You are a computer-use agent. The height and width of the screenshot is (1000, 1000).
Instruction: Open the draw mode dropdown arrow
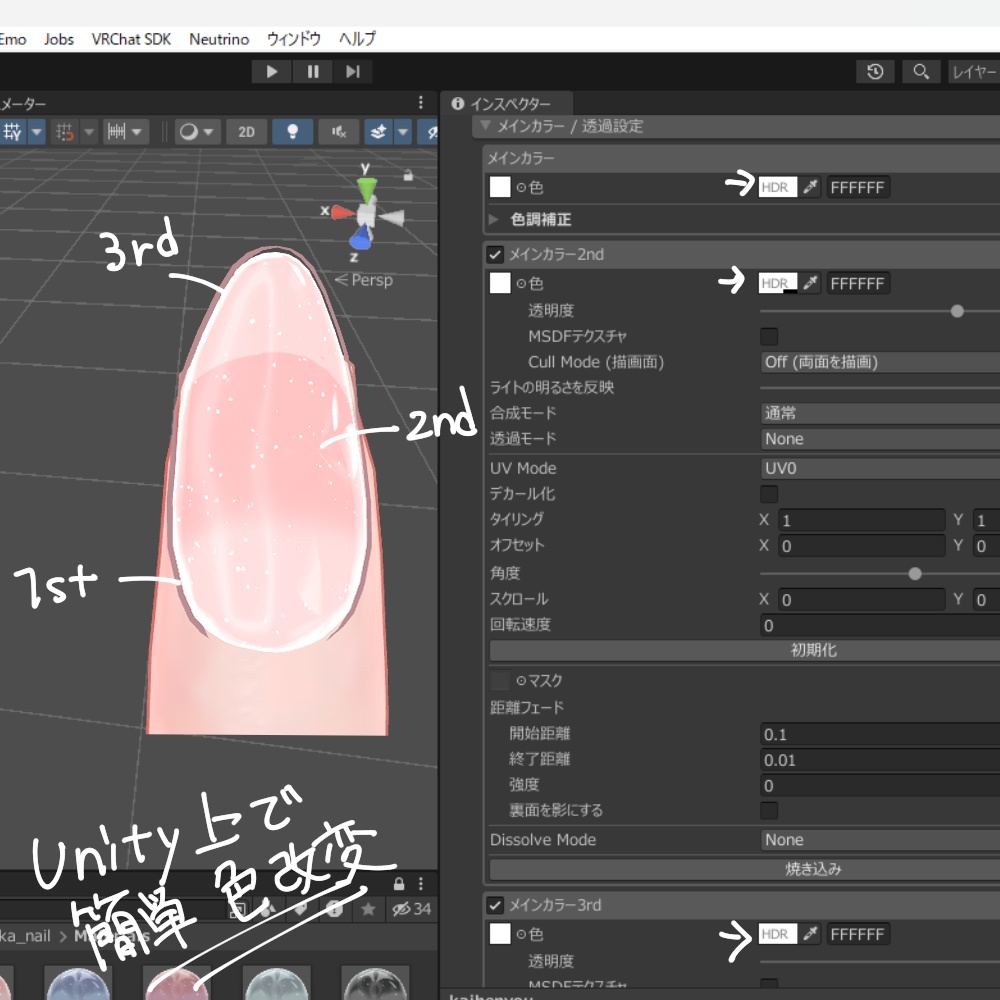(x=210, y=132)
